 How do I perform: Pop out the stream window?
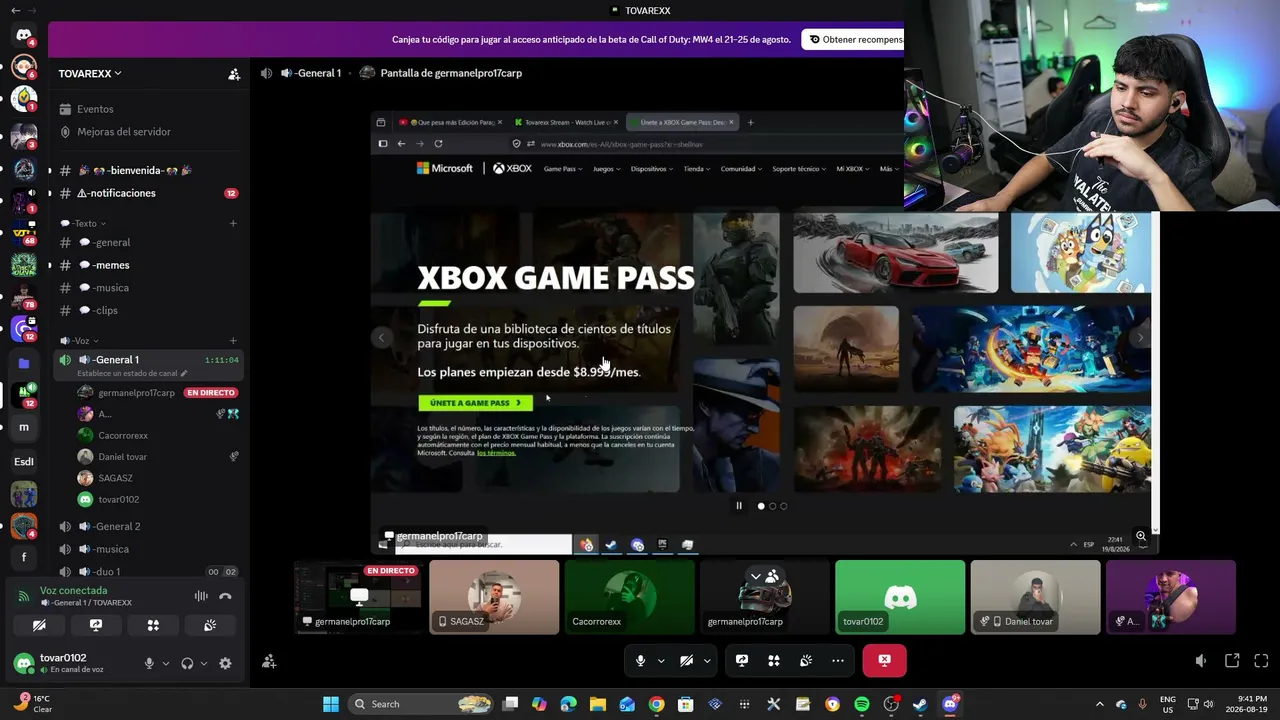1232,661
